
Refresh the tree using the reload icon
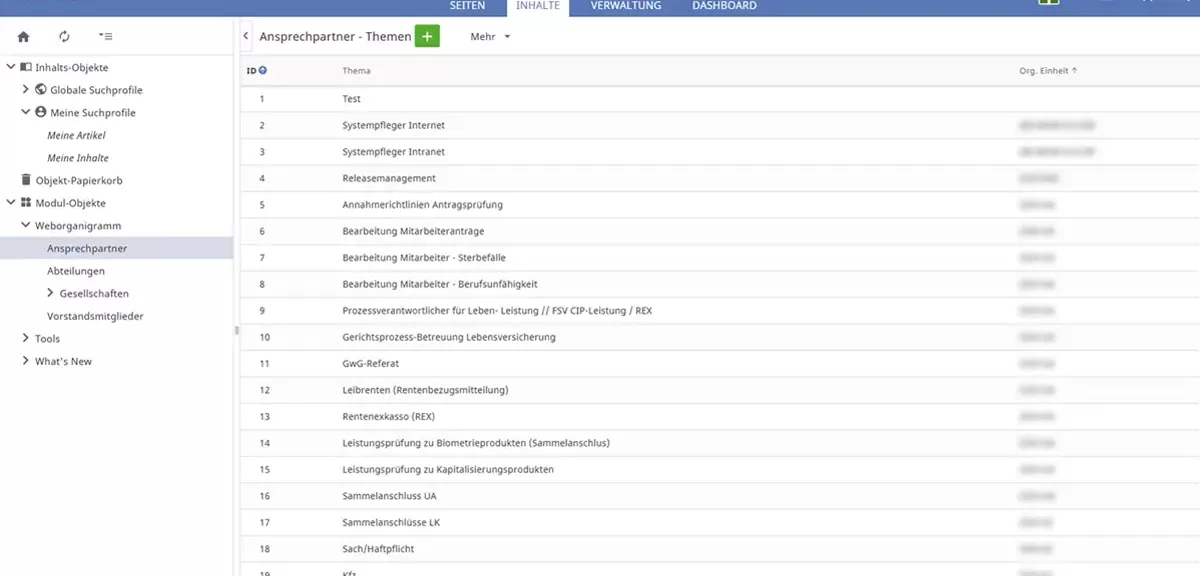click(x=63, y=35)
